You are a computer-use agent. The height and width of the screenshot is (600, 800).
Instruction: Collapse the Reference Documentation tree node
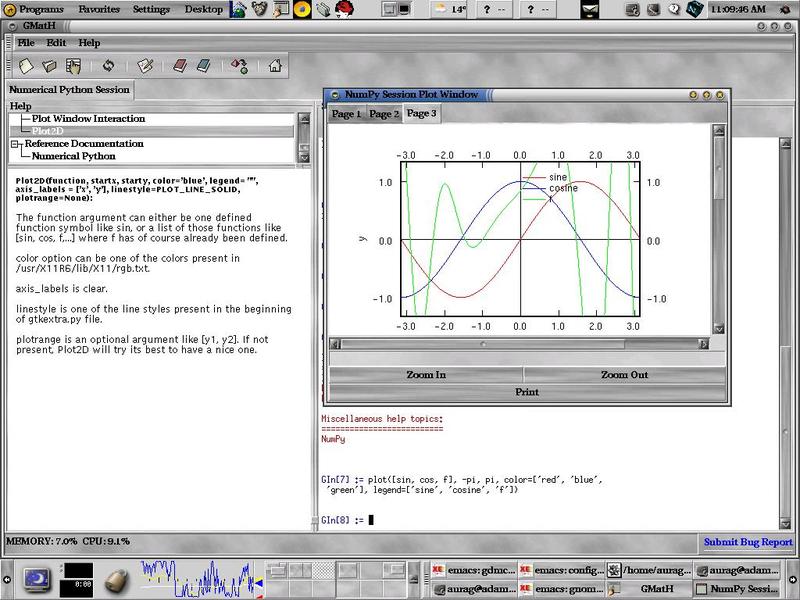click(x=15, y=144)
